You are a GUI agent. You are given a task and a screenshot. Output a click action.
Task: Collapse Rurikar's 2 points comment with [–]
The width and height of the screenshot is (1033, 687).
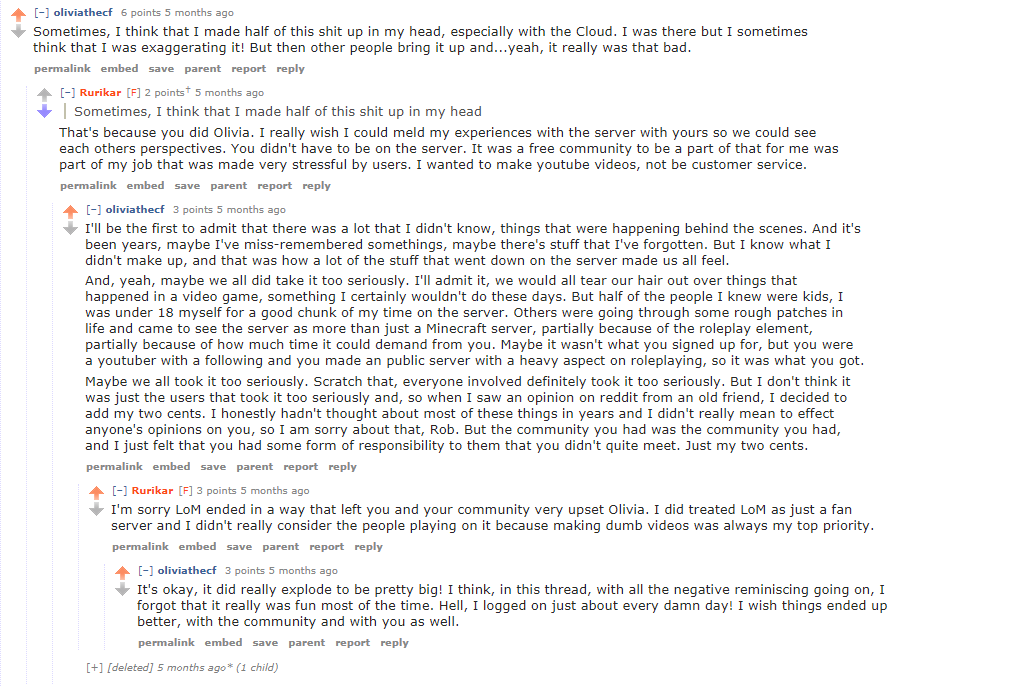(67, 93)
